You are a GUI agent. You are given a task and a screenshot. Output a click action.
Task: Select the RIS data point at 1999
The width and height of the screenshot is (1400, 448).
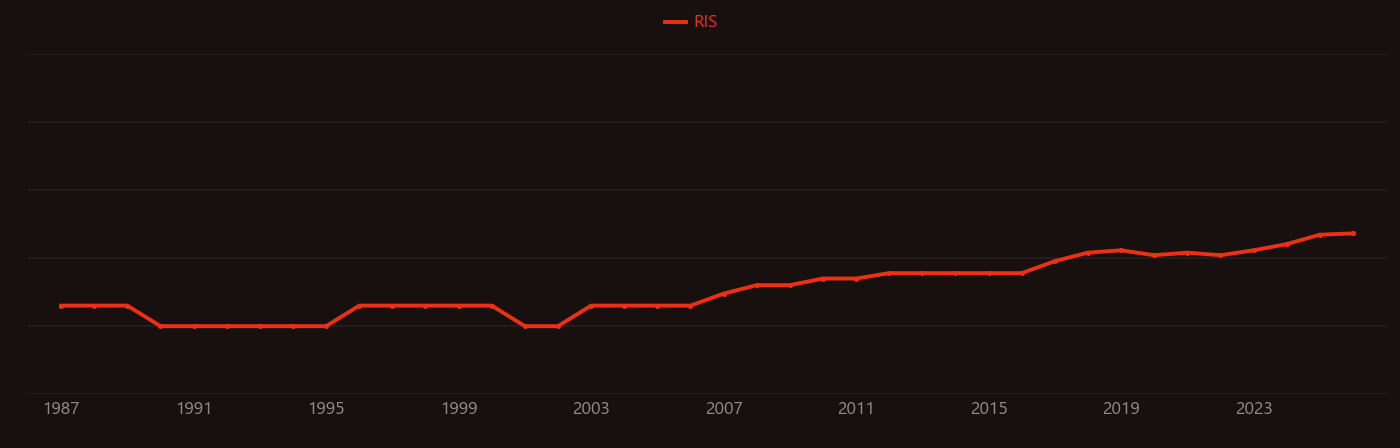pyautogui.click(x=459, y=306)
